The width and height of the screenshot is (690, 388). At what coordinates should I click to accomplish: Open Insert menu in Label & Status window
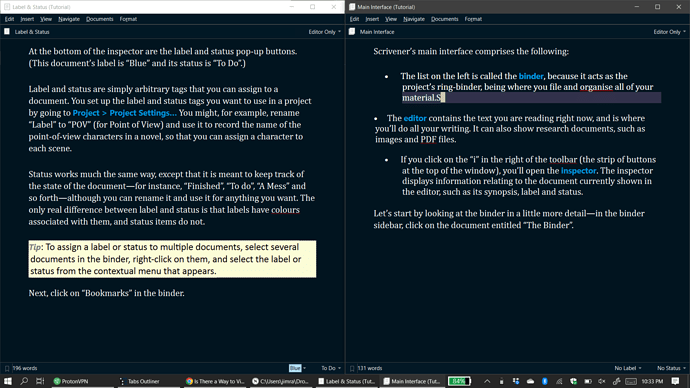(x=27, y=19)
